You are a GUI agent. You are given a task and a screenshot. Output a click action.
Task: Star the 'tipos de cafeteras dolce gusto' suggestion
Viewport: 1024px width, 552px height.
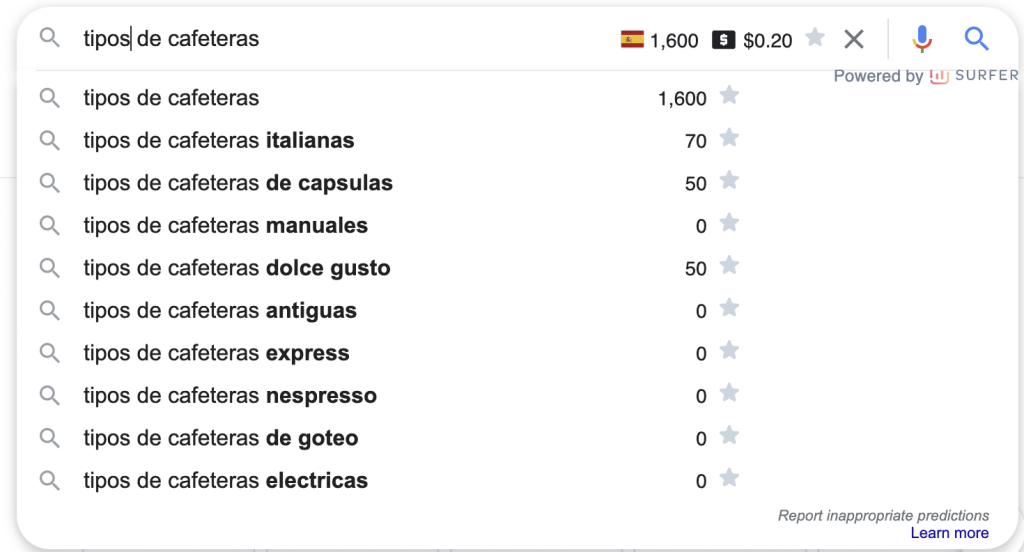click(729, 265)
